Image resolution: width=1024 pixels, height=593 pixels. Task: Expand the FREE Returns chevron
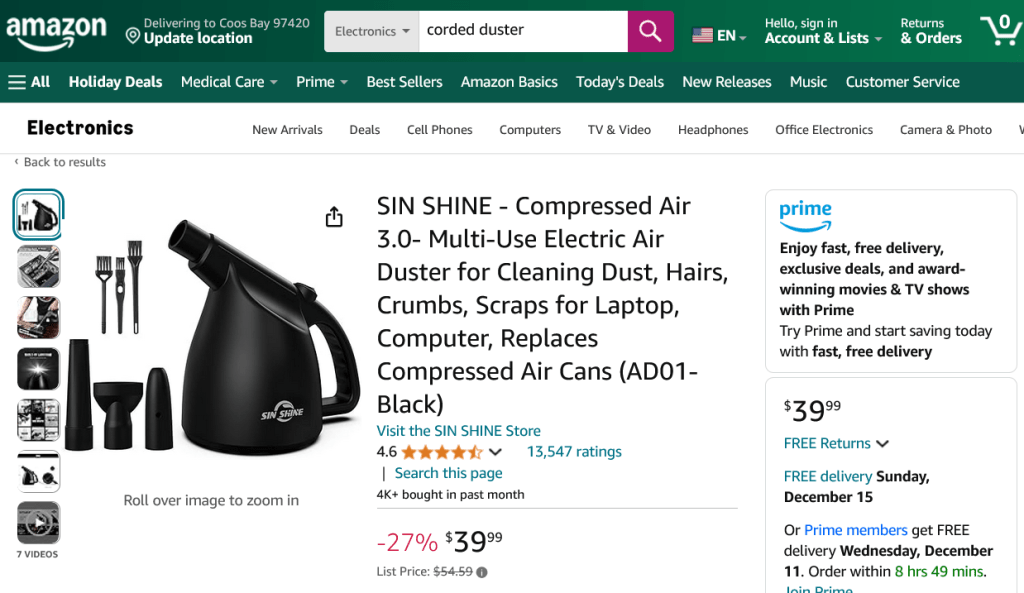pyautogui.click(x=882, y=443)
